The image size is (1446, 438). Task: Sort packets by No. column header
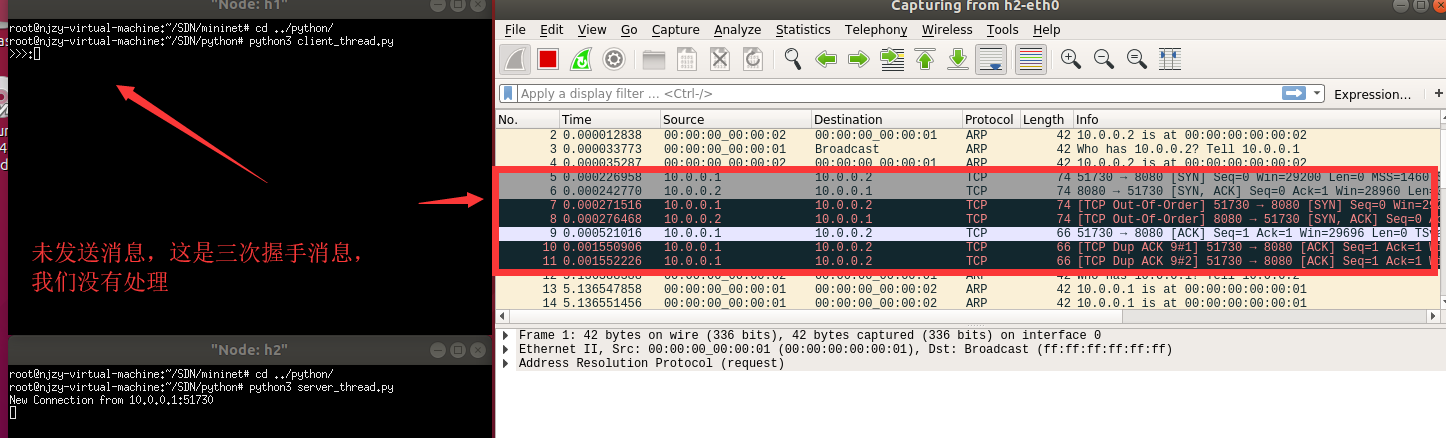pos(527,119)
